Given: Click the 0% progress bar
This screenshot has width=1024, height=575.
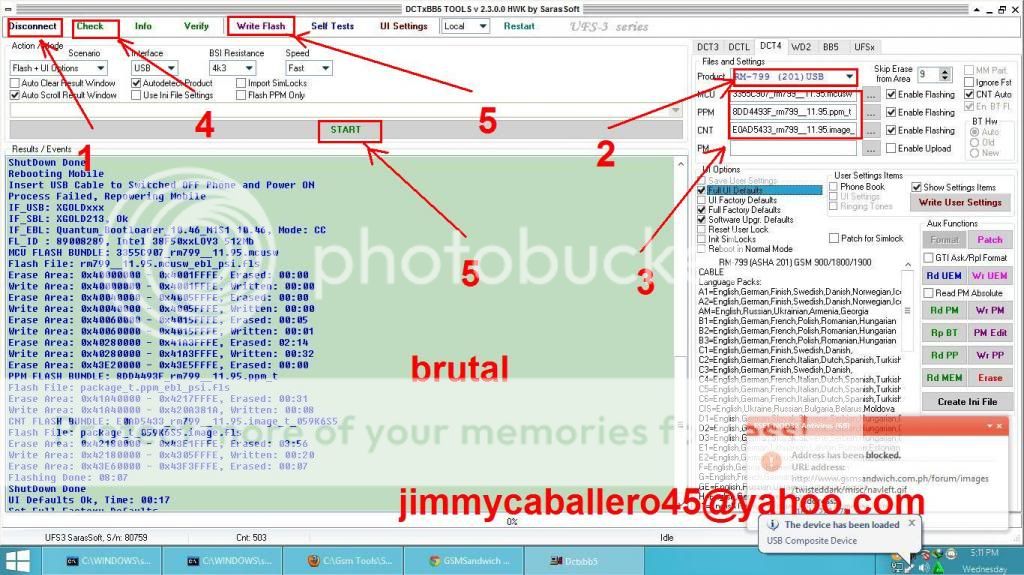Looking at the screenshot, I should coord(512,521).
